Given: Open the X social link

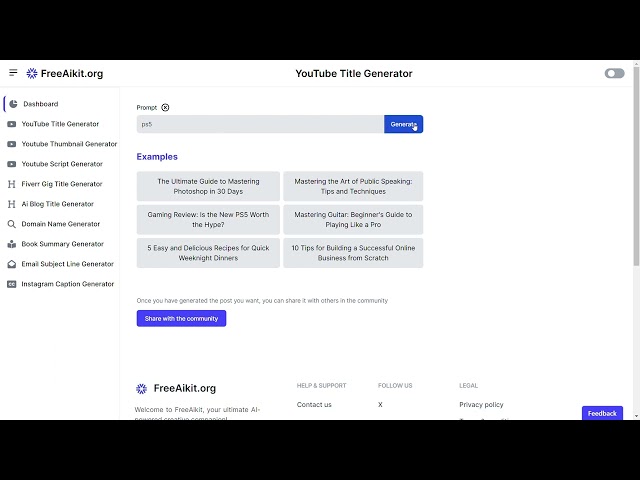Looking at the screenshot, I should [x=380, y=404].
